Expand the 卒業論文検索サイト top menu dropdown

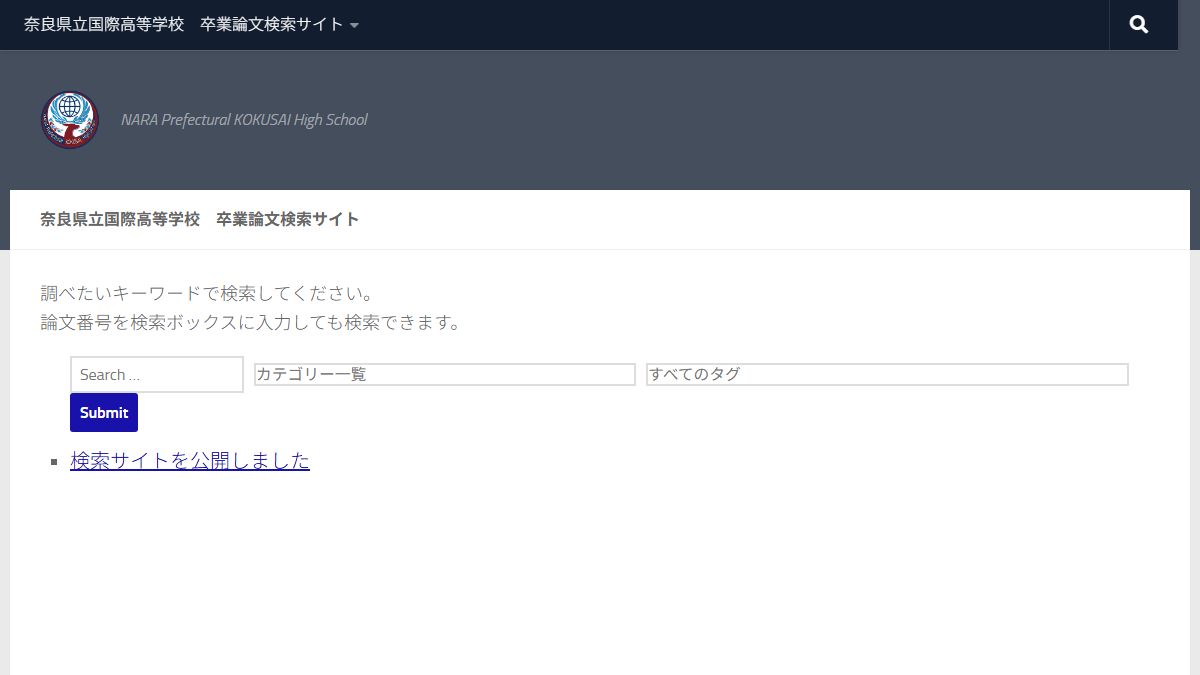191,25
